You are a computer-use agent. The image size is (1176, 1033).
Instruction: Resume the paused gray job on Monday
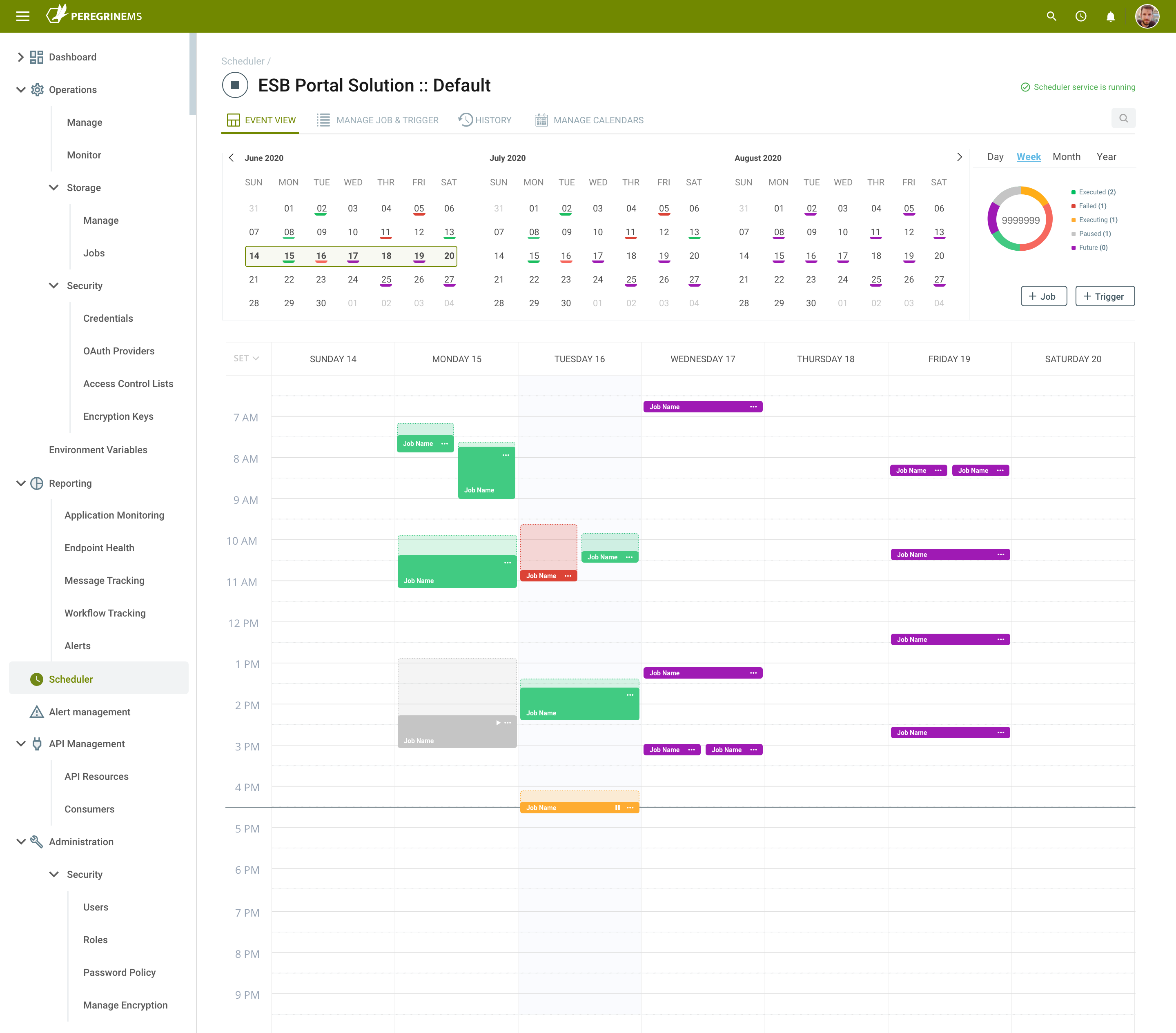point(498,722)
